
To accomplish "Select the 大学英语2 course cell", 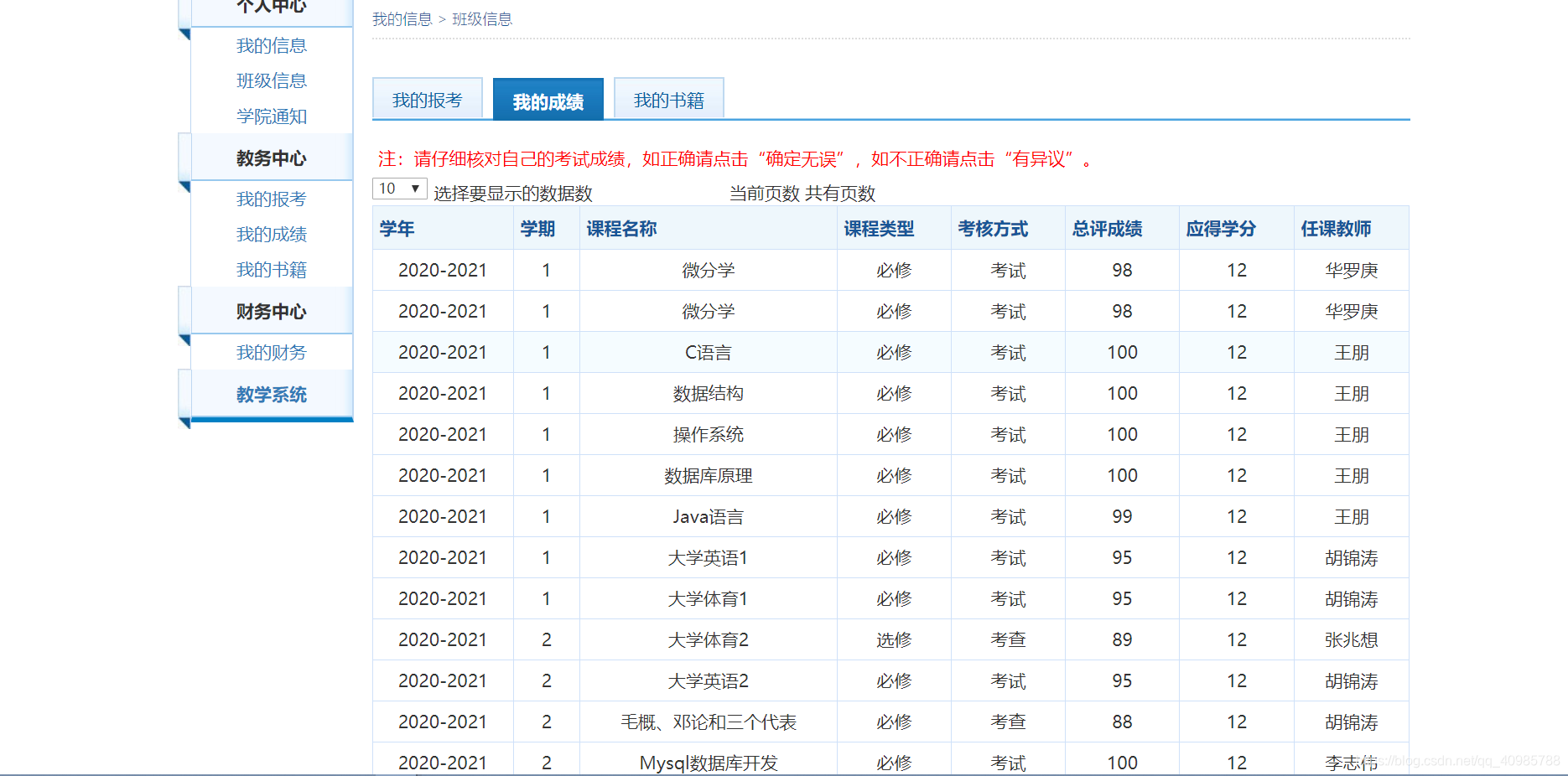I will (x=709, y=680).
